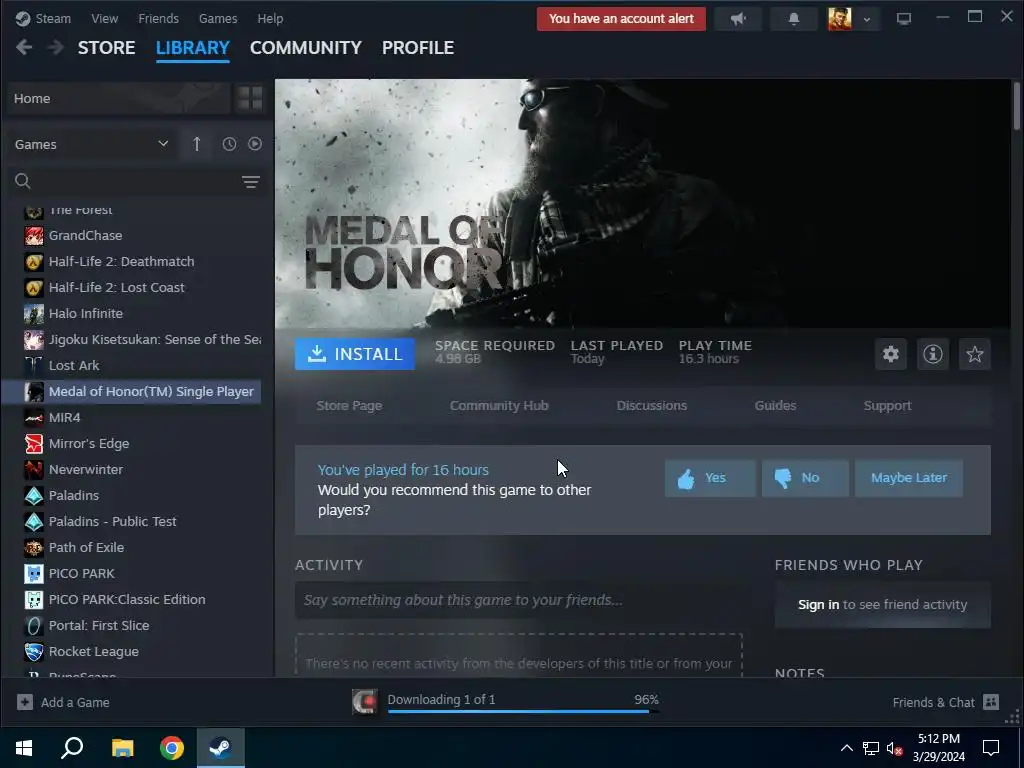Open File Explorer from the taskbar
The height and width of the screenshot is (768, 1024).
tap(122, 748)
